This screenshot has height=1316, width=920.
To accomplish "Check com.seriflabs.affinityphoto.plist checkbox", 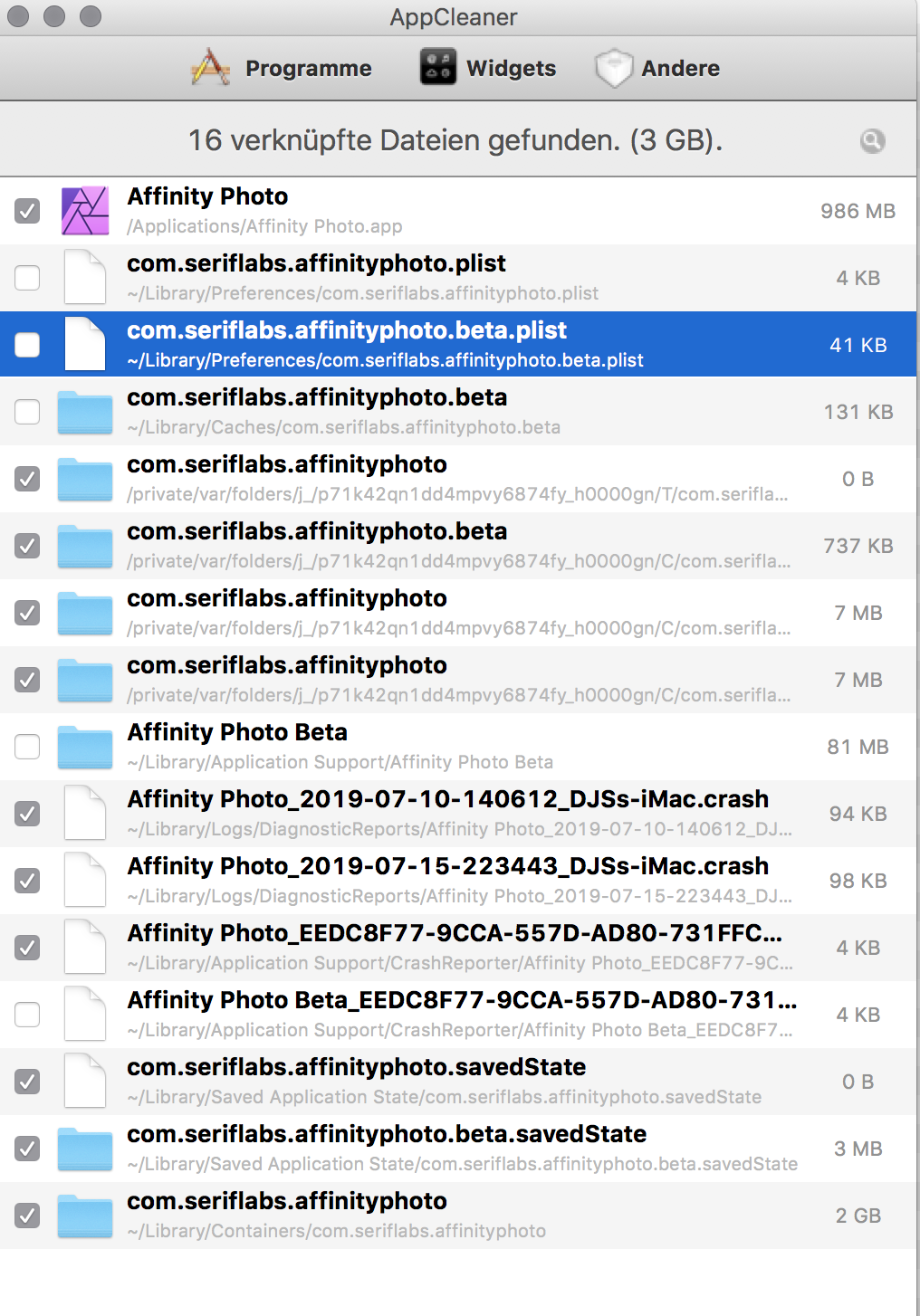I will pos(27,278).
